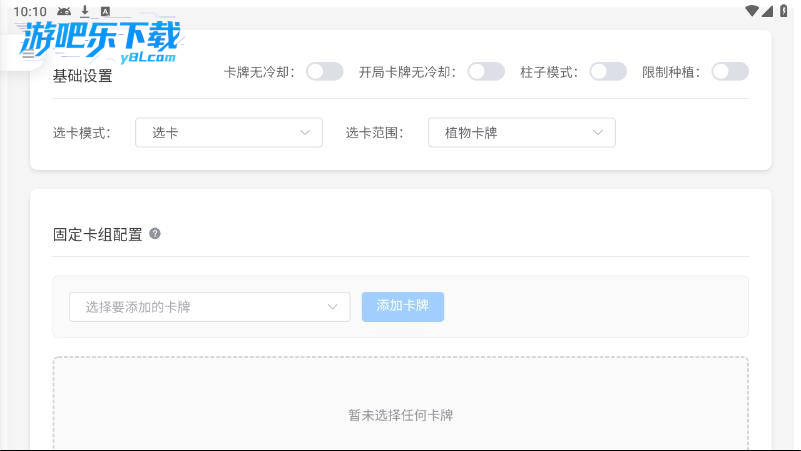This screenshot has height=451, width=801.
Task: Click the 固定卡组配置 section title
Action: [97, 235]
